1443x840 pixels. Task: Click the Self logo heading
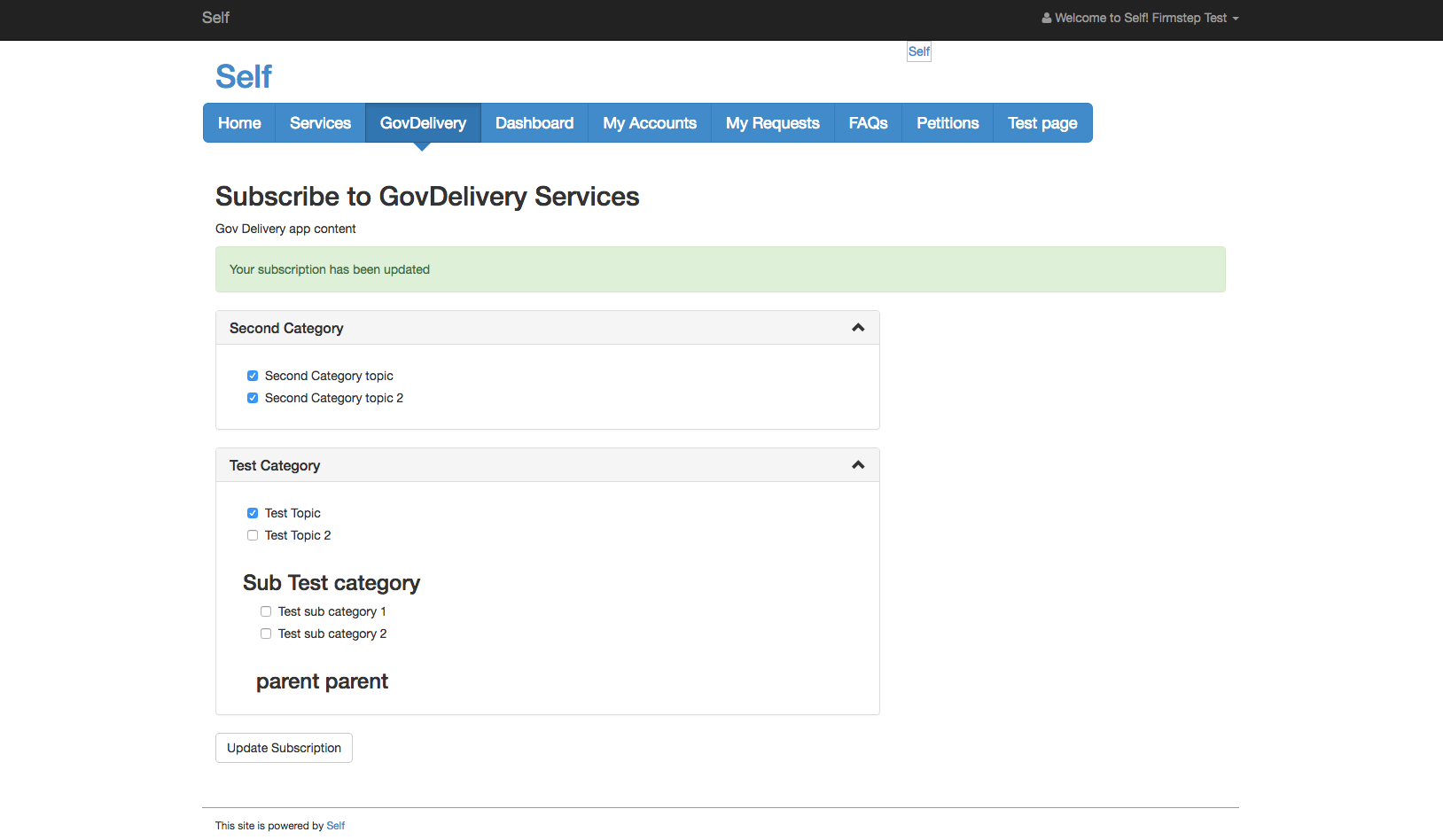[x=243, y=76]
